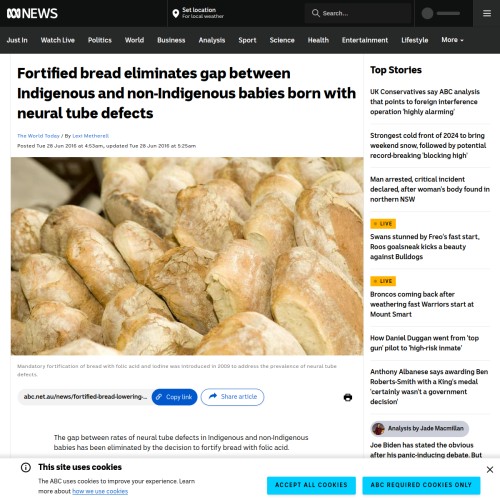Print the article using printer icon
Viewport: 500px width, 500px height.
point(348,397)
